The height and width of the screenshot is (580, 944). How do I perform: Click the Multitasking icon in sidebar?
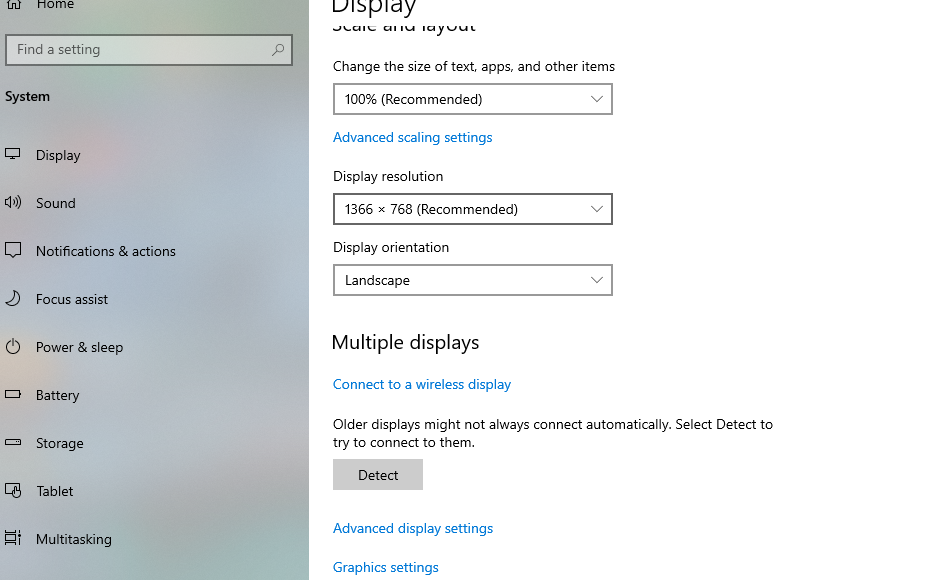click(x=13, y=539)
